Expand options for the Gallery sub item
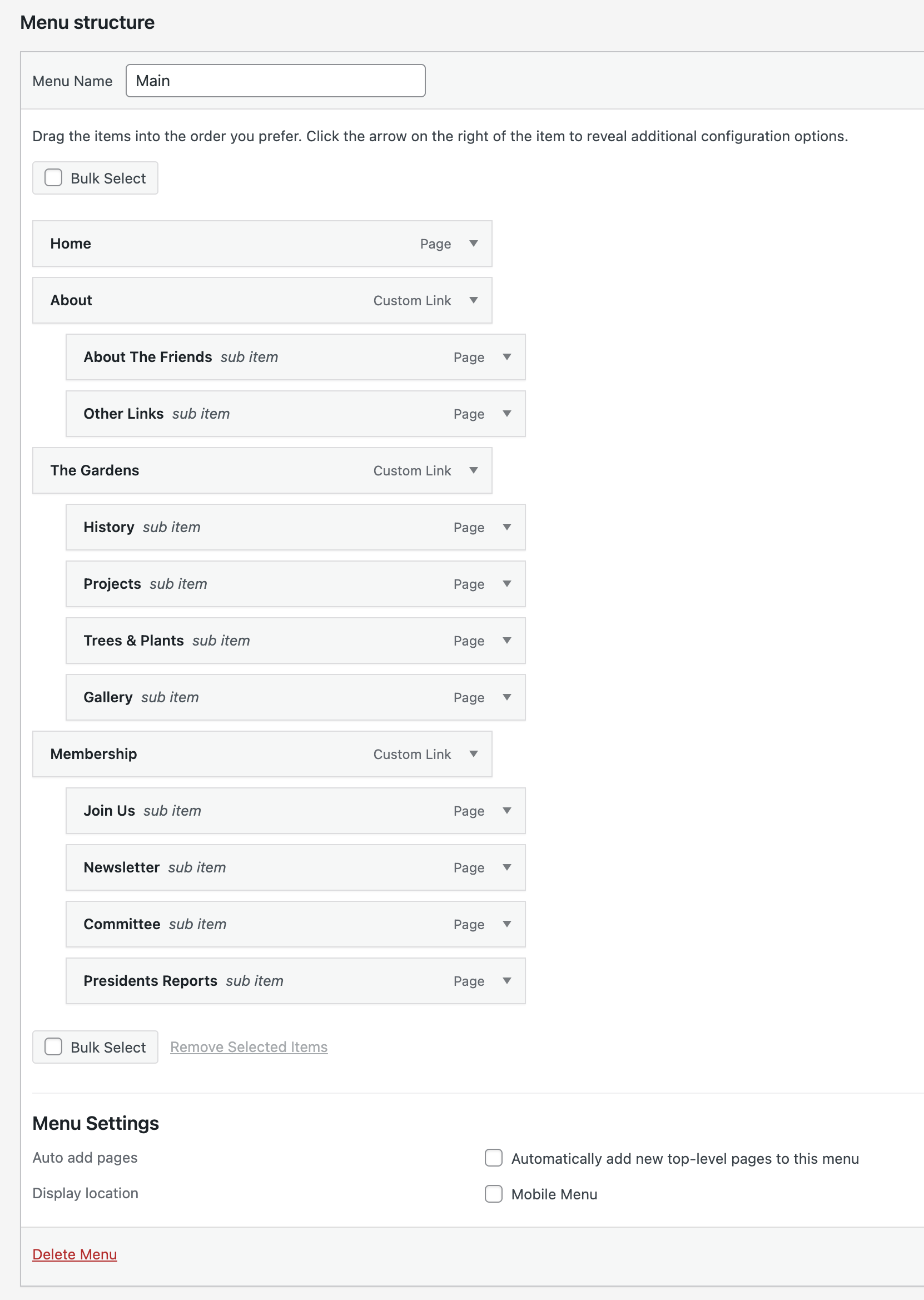The image size is (924, 1300). pos(508,697)
